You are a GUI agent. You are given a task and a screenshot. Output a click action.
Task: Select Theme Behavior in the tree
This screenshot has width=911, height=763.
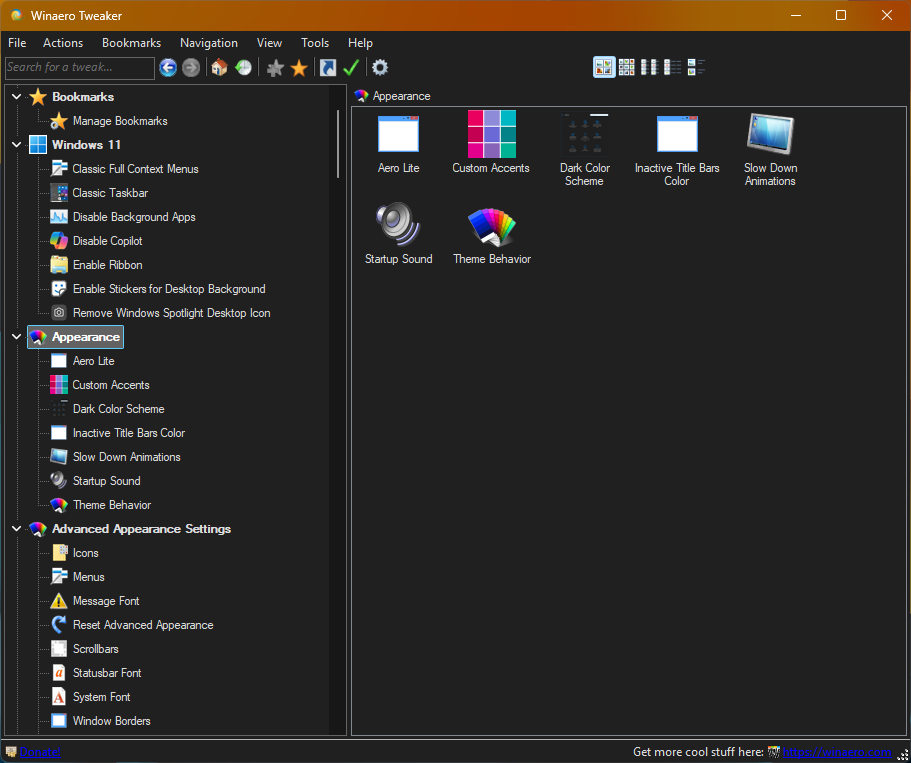point(112,504)
